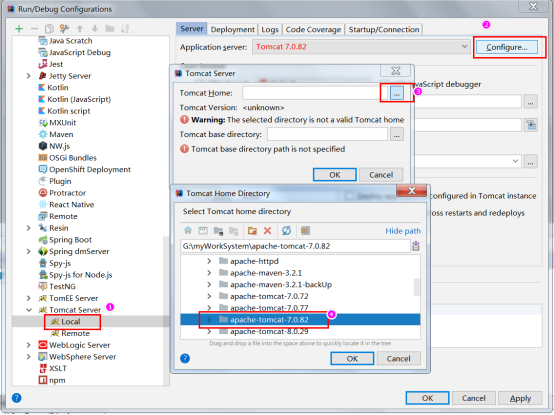554x415 pixels.
Task: Click Hide path link
Action: point(403,231)
